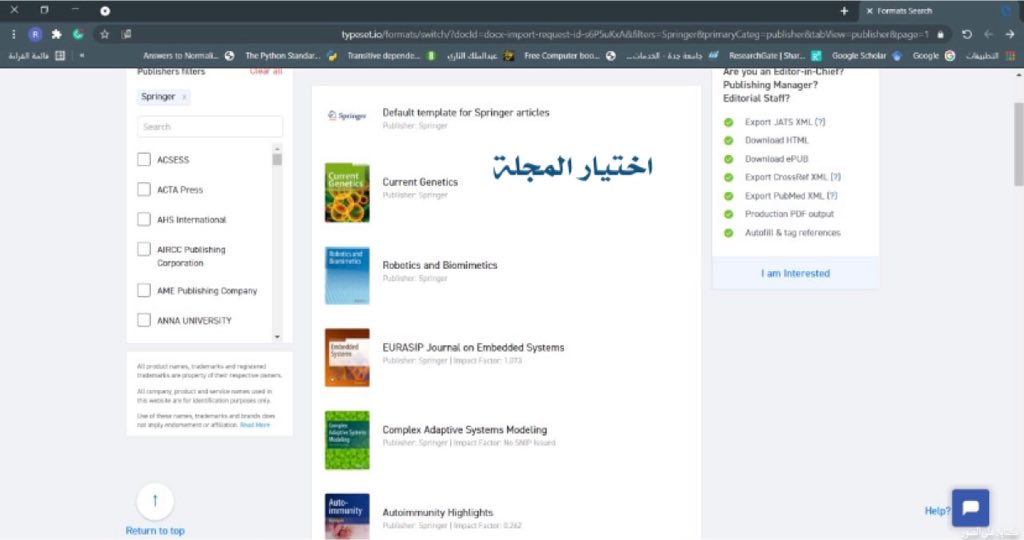Open the Google Scholar bookmark

[x=867, y=56]
